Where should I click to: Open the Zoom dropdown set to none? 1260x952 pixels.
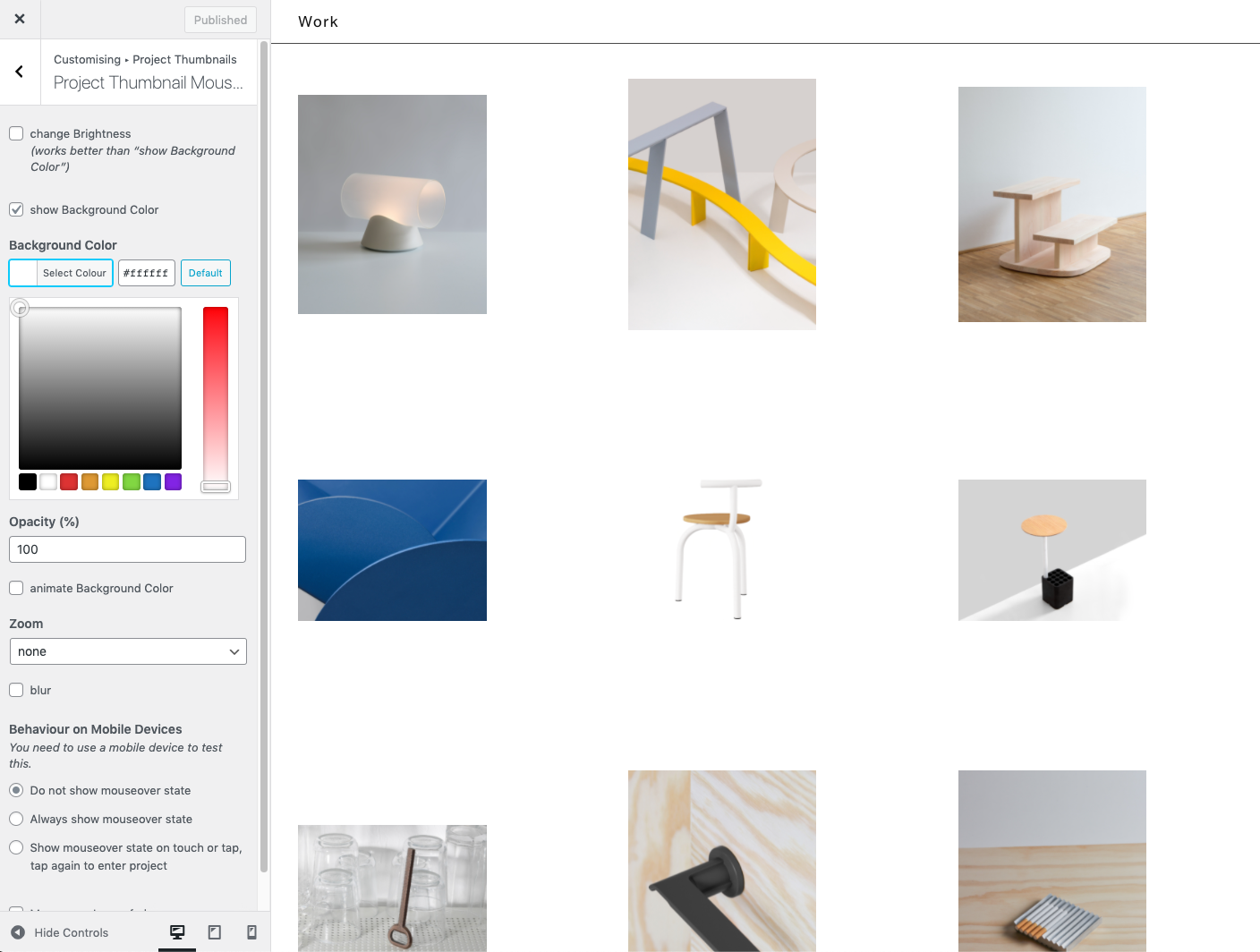[128, 651]
